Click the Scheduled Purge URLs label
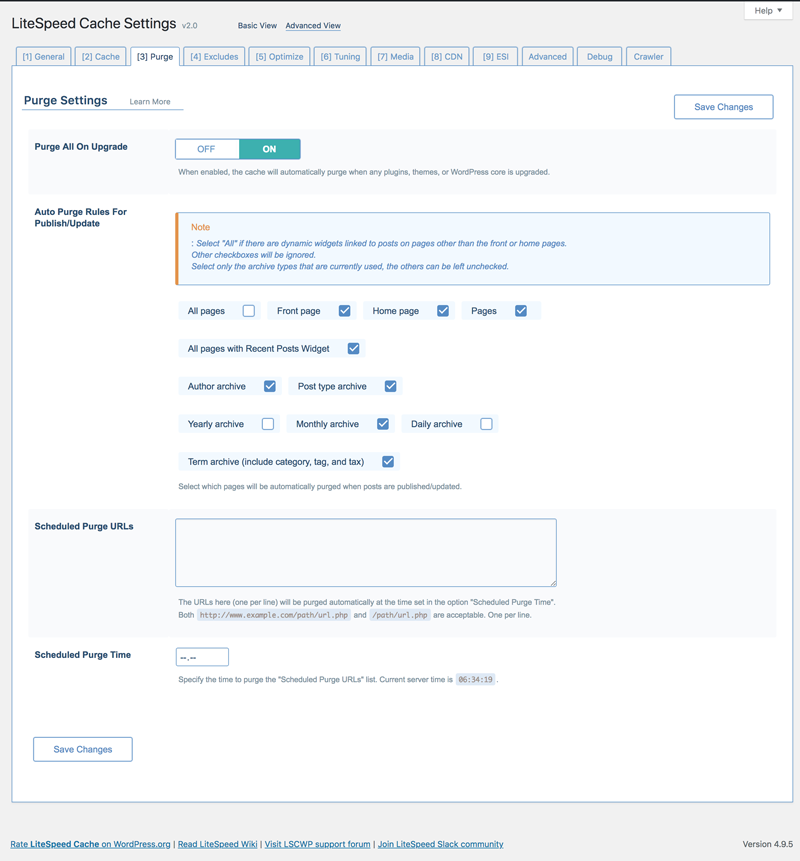Image resolution: width=800 pixels, height=861 pixels. pos(84,526)
